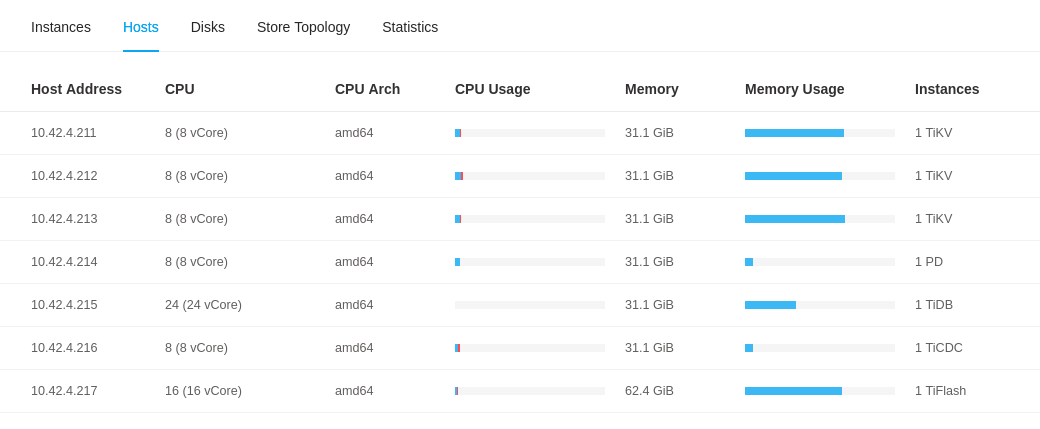Click the memory usage bar for 10.42.4.211
1040x429 pixels.
click(x=819, y=133)
